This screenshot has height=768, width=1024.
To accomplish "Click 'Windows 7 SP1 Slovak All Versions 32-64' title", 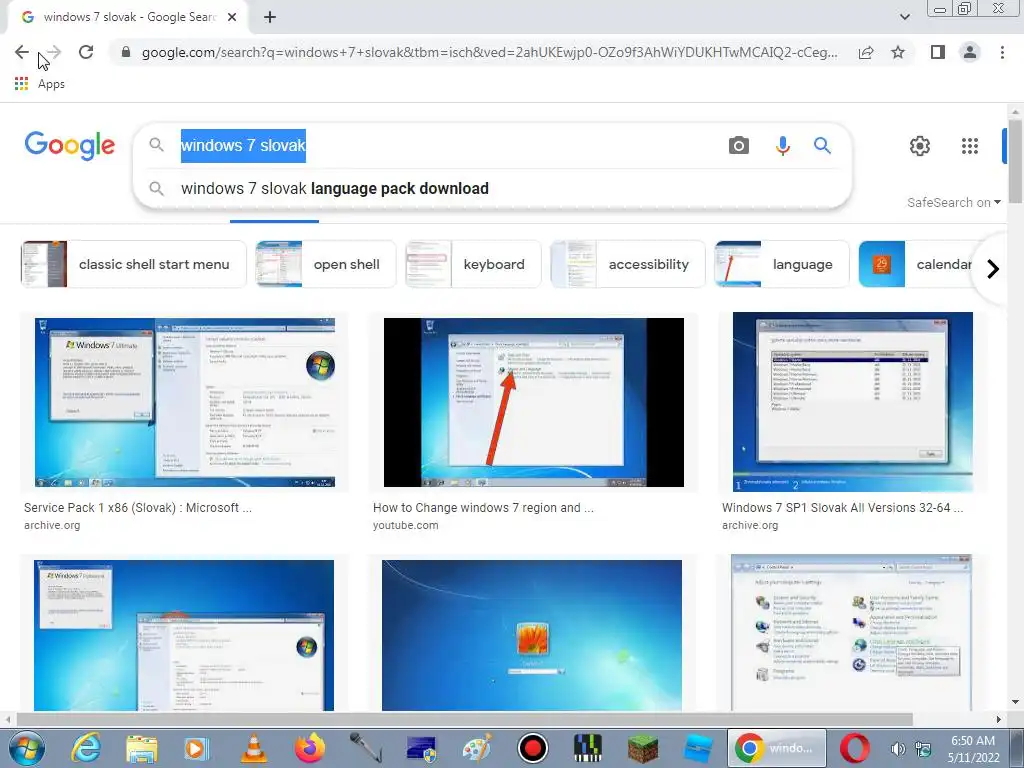I will (x=842, y=507).
